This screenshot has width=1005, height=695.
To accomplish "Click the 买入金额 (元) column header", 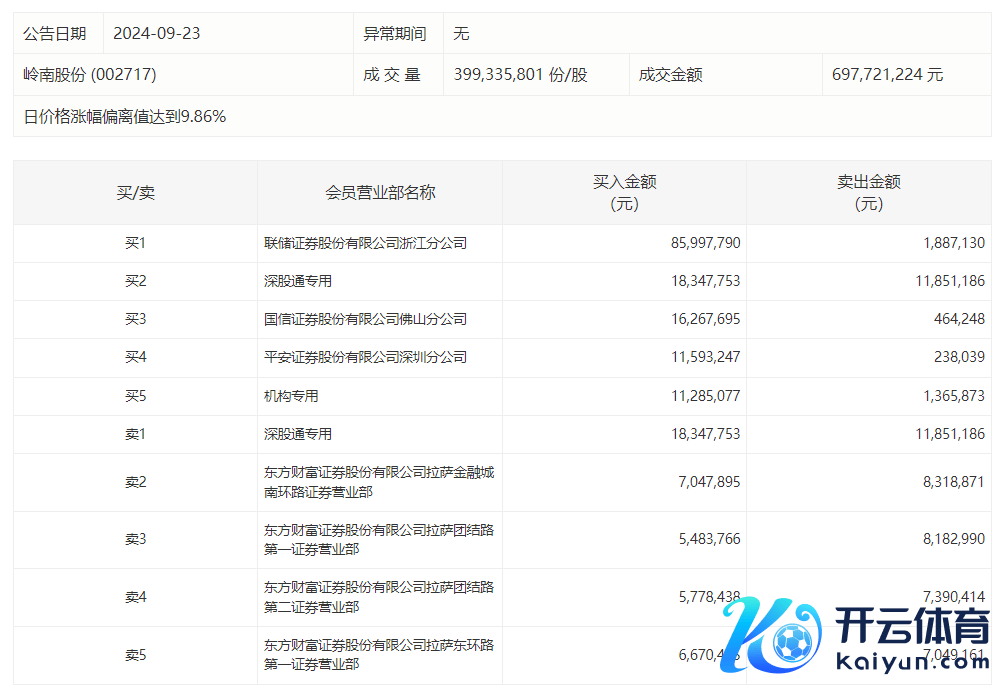I will coord(624,193).
